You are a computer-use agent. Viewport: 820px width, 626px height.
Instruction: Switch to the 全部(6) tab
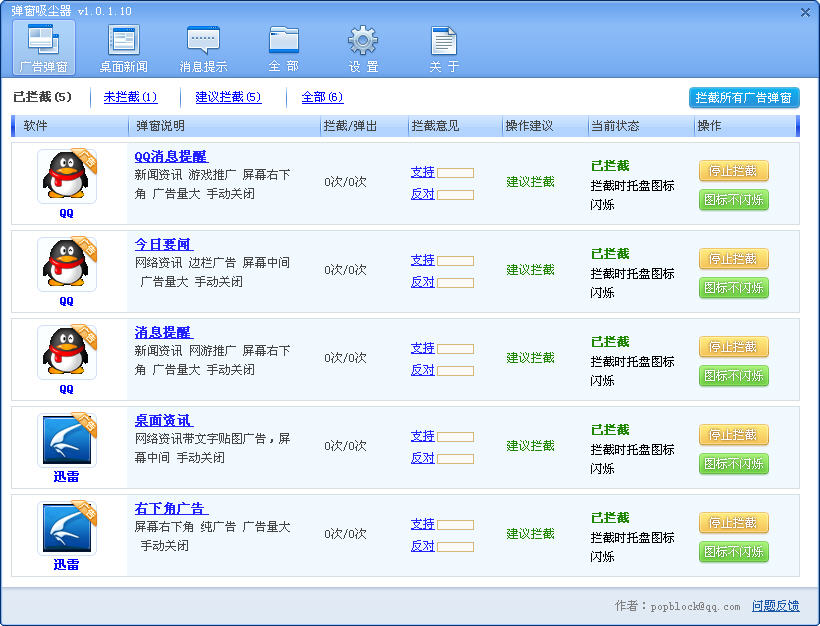point(322,97)
